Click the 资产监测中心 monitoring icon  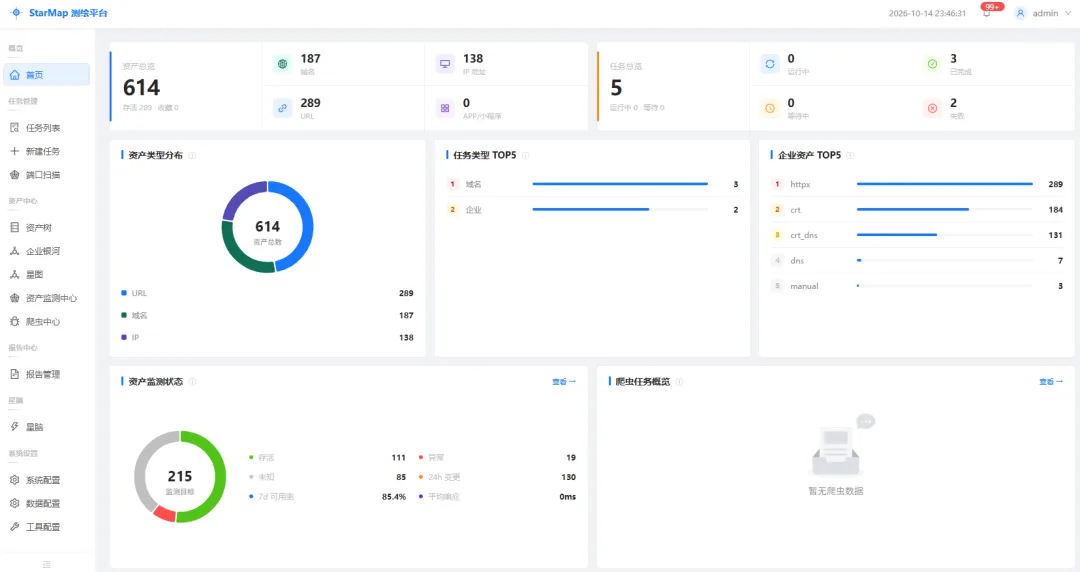coord(14,298)
